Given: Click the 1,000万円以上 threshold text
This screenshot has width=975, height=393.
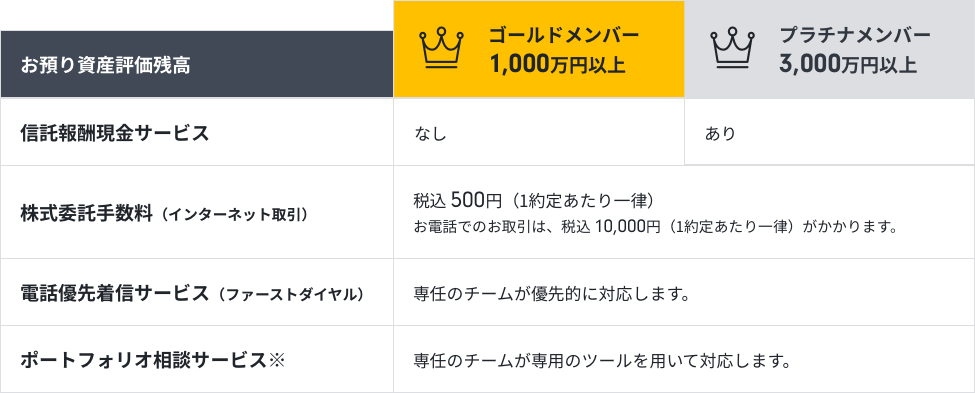Looking at the screenshot, I should pyautogui.click(x=557, y=64).
